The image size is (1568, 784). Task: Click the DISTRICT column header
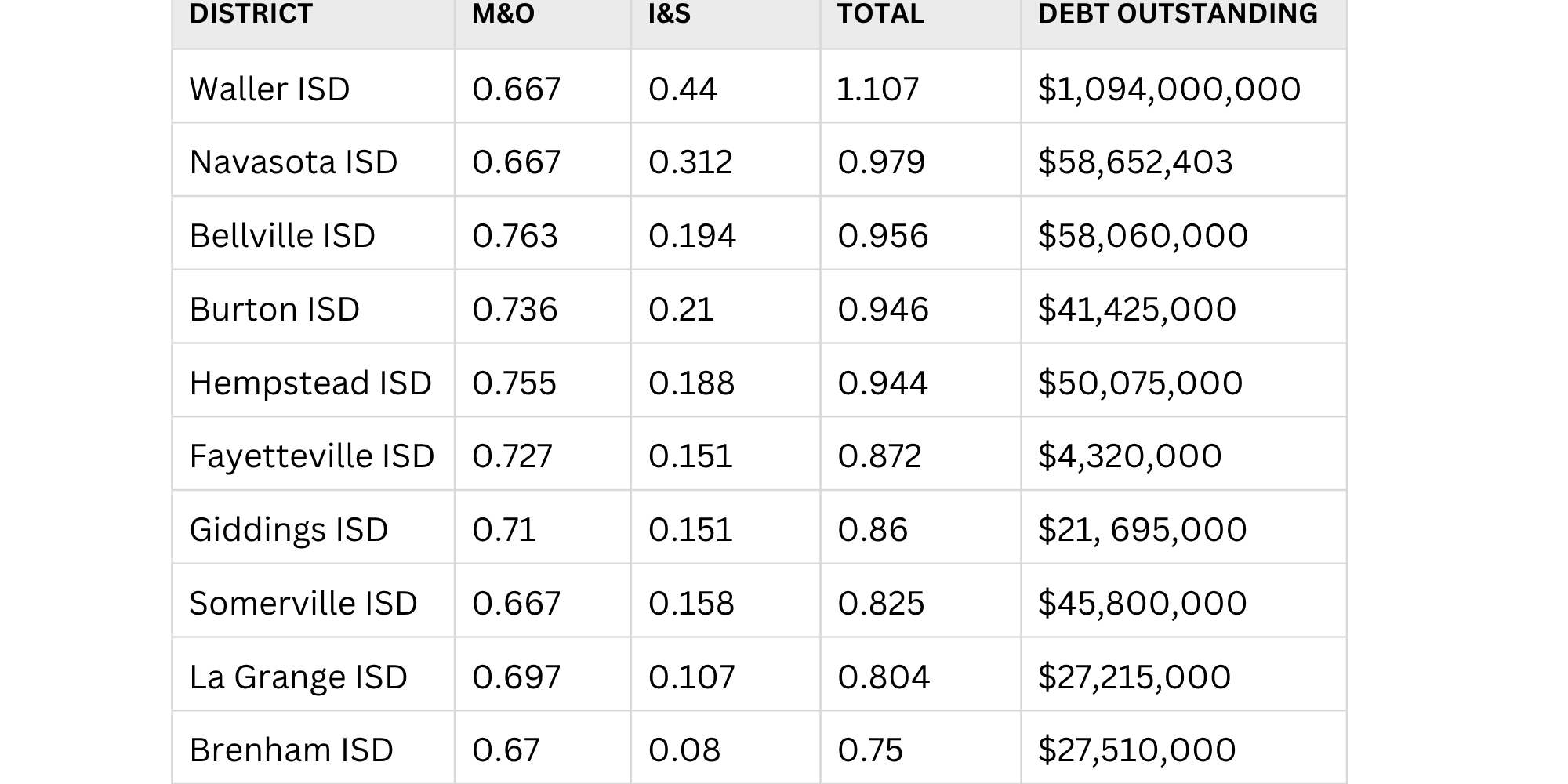pyautogui.click(x=251, y=14)
